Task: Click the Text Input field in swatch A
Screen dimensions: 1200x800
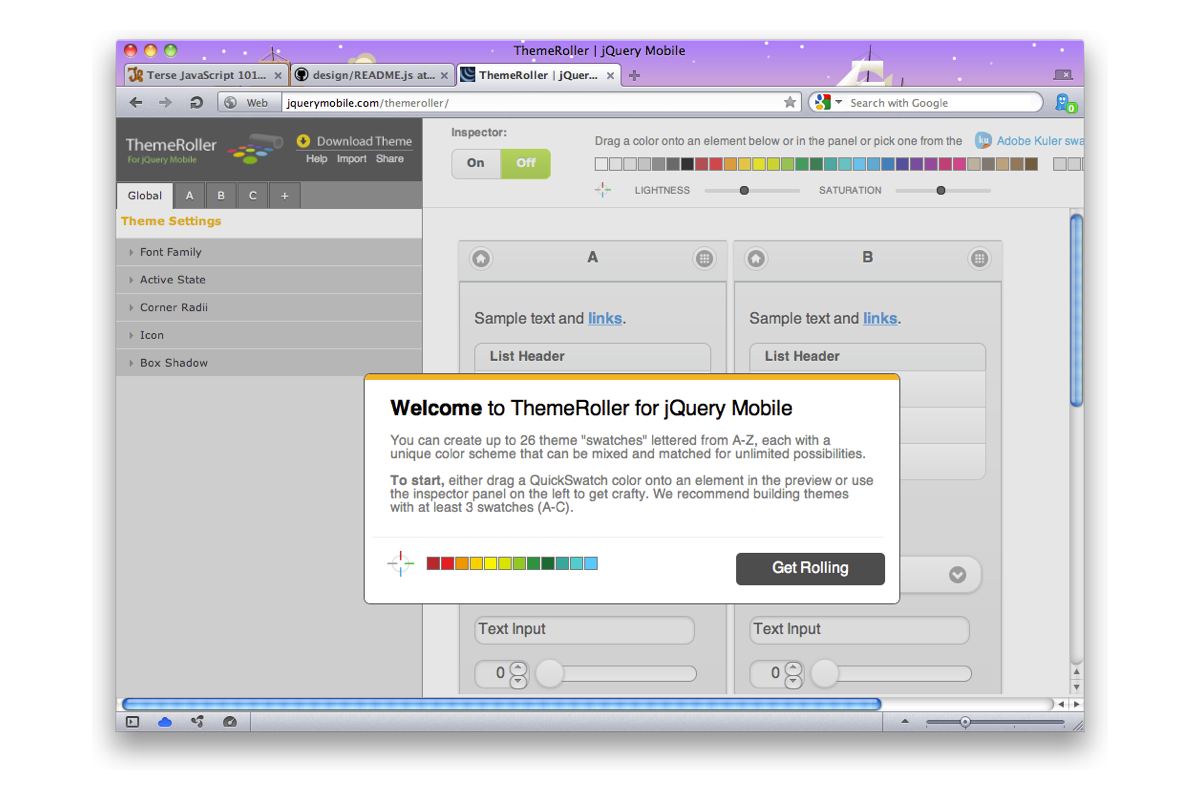Action: point(584,630)
